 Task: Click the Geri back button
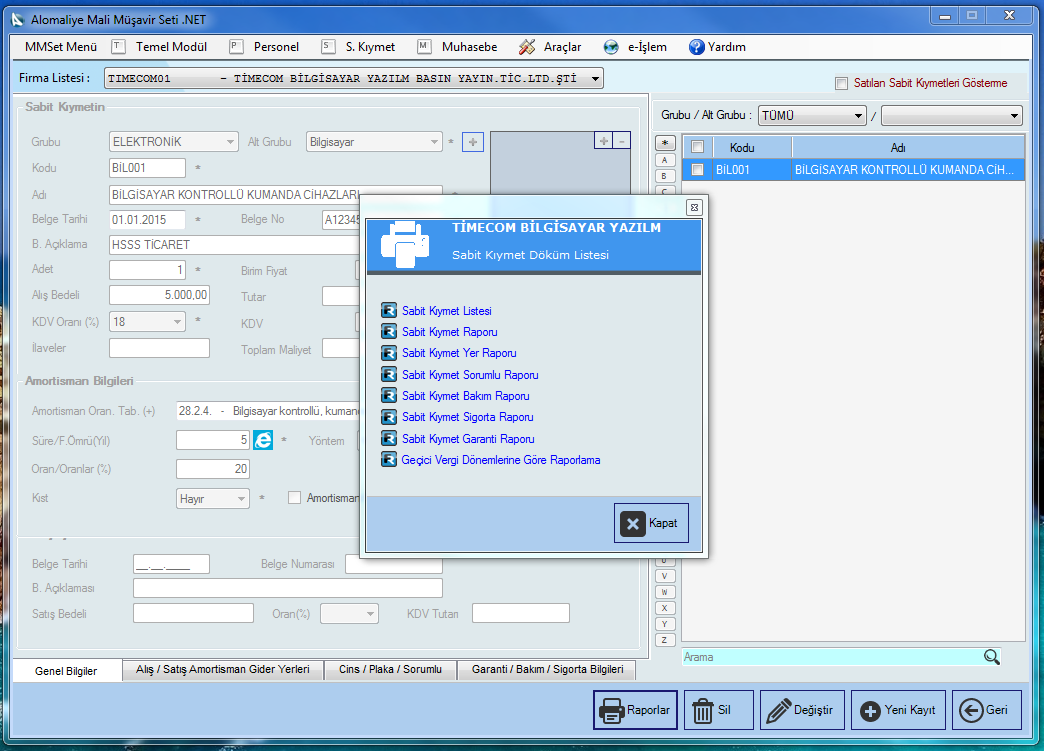click(987, 710)
